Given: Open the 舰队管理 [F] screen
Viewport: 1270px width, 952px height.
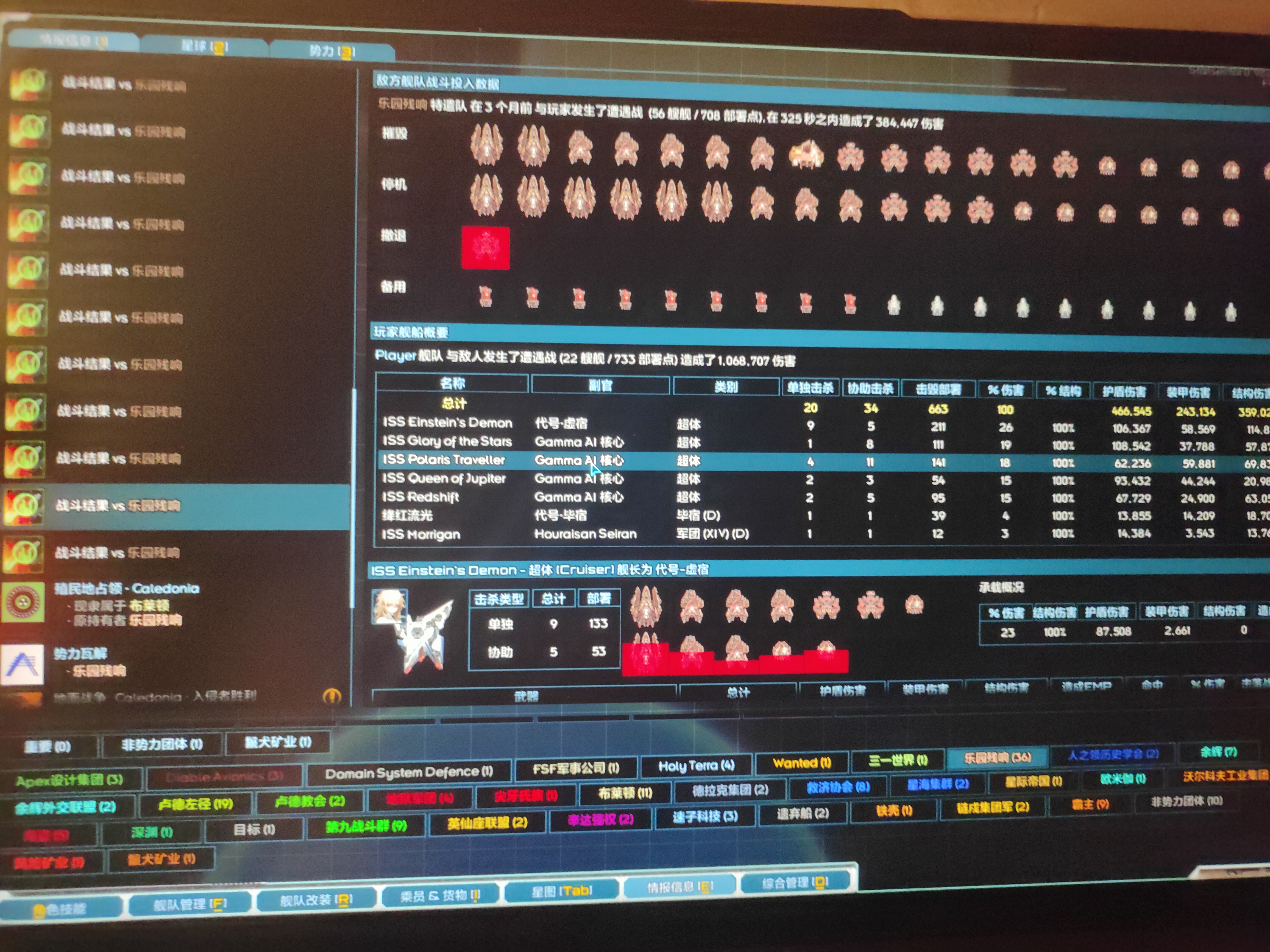Looking at the screenshot, I should click(x=190, y=904).
